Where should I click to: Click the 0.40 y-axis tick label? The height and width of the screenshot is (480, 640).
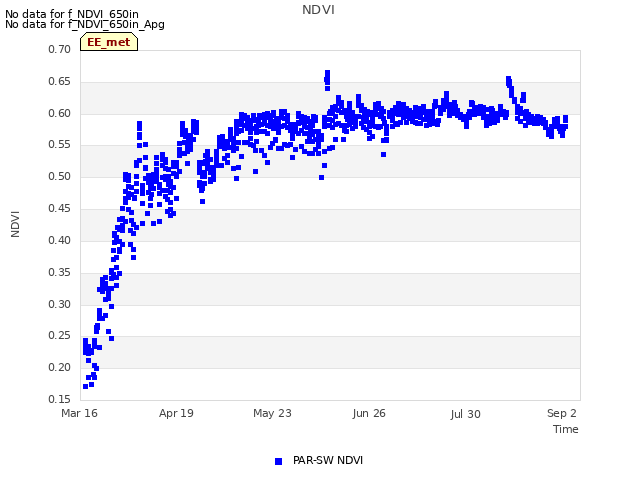click(x=60, y=240)
